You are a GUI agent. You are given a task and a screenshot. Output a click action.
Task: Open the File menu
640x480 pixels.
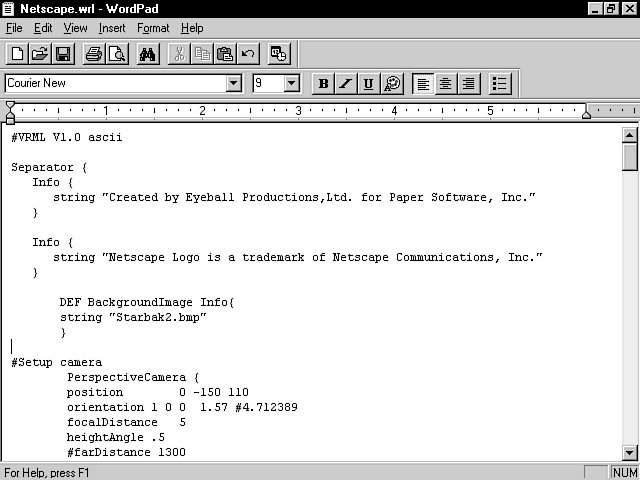(14, 28)
